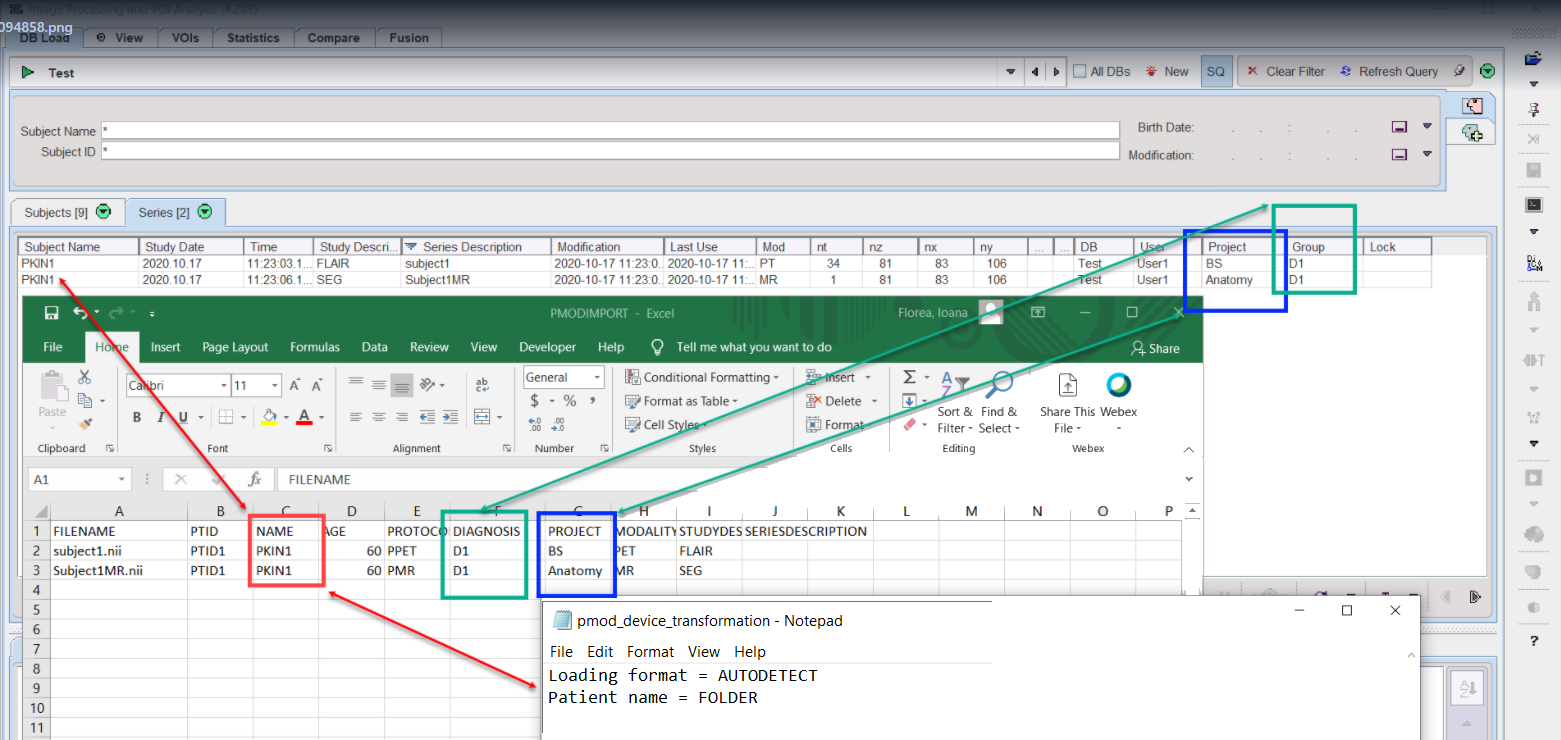Click the pin icon in PMOD's right sidebar
Screen dimensions: 1561x740
point(1533,108)
